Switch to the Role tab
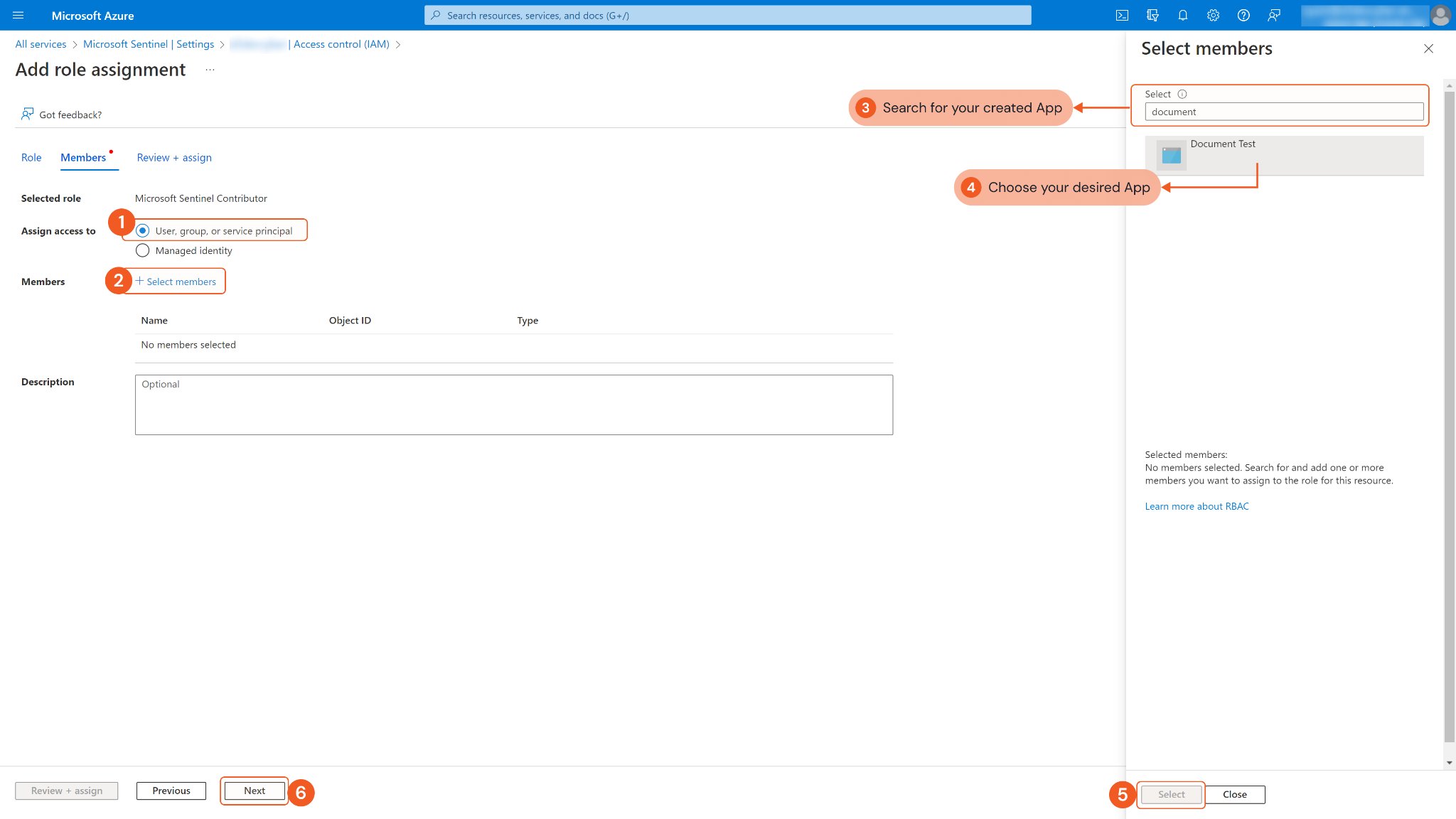Image resolution: width=1456 pixels, height=819 pixels. (x=31, y=157)
